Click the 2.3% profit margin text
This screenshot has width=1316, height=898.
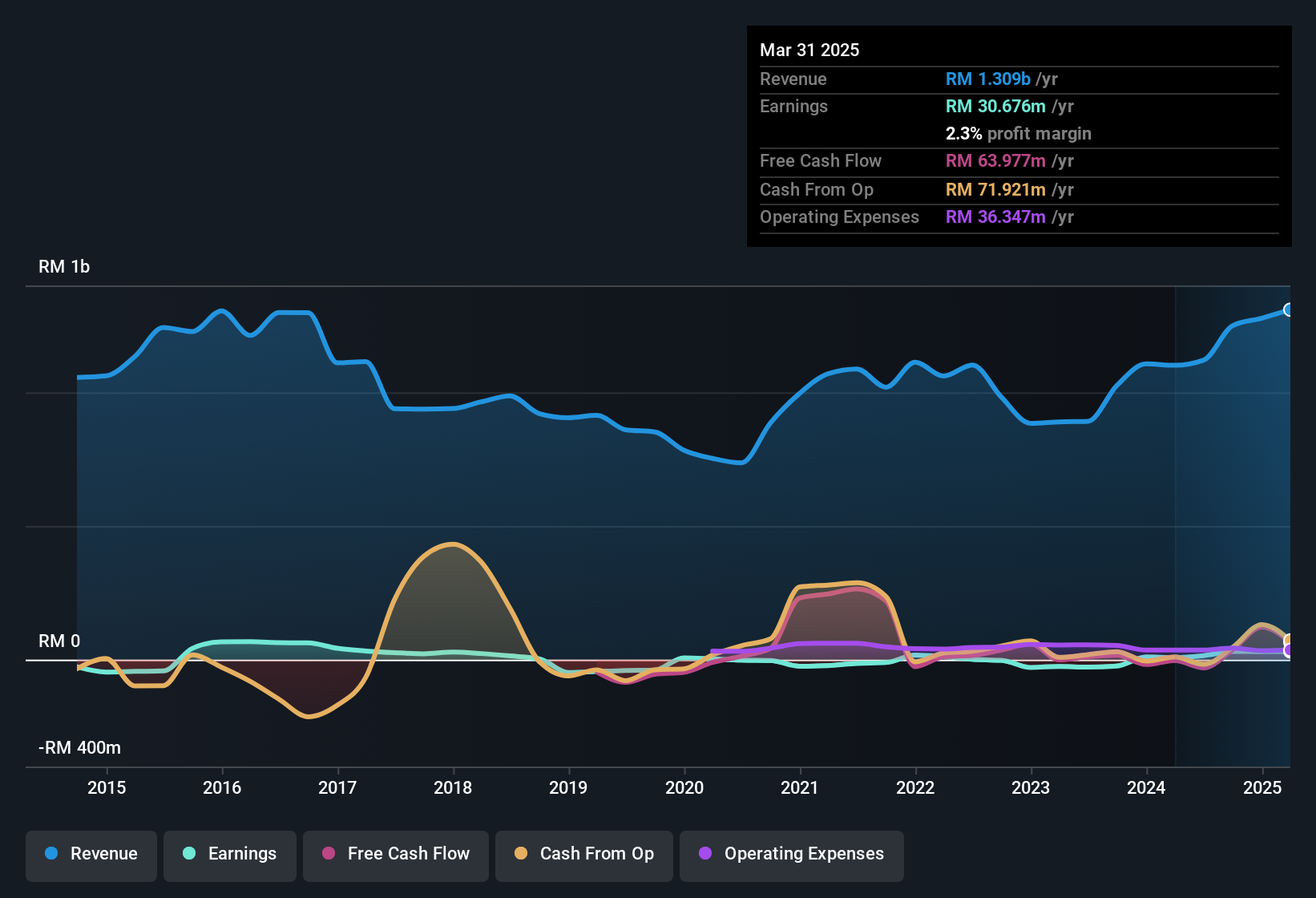pyautogui.click(x=1018, y=134)
